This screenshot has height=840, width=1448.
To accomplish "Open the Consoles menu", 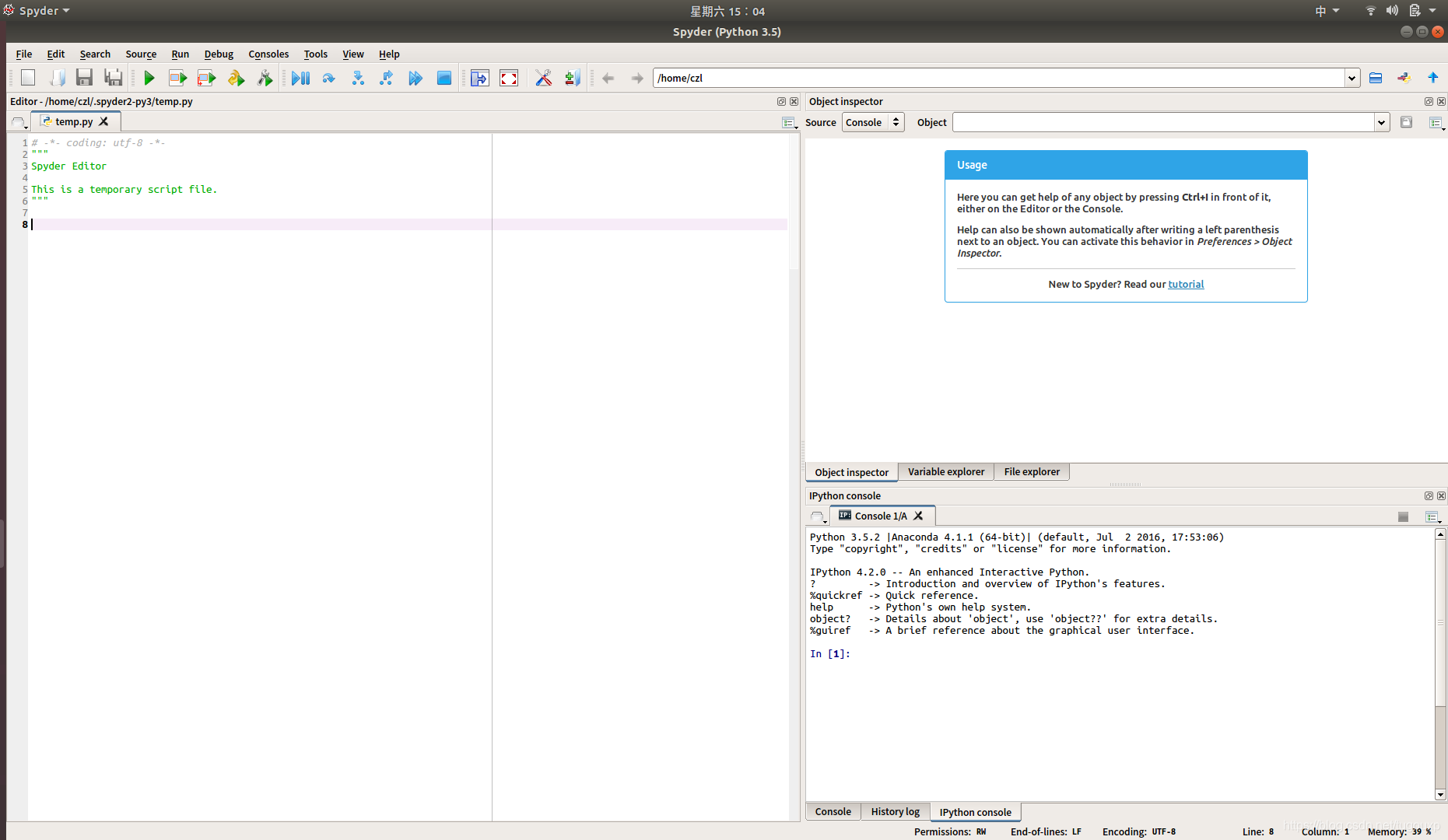I will coord(268,54).
